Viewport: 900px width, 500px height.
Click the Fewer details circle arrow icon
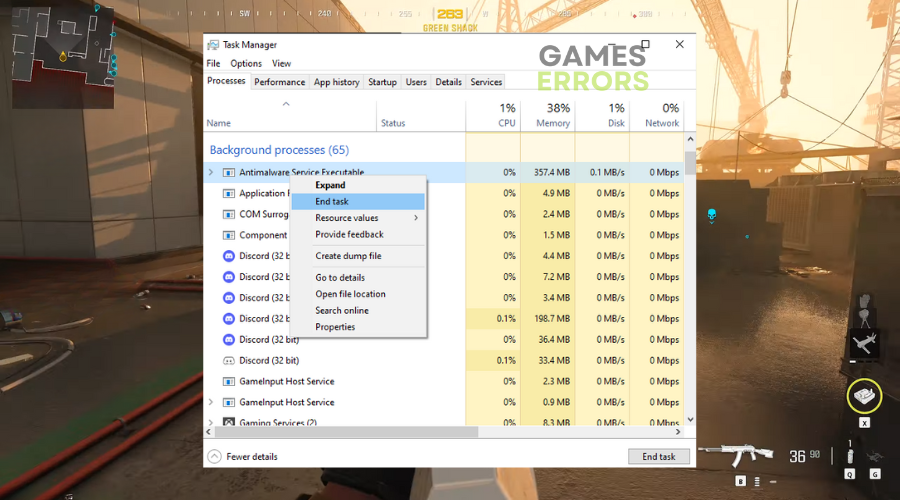coord(214,456)
